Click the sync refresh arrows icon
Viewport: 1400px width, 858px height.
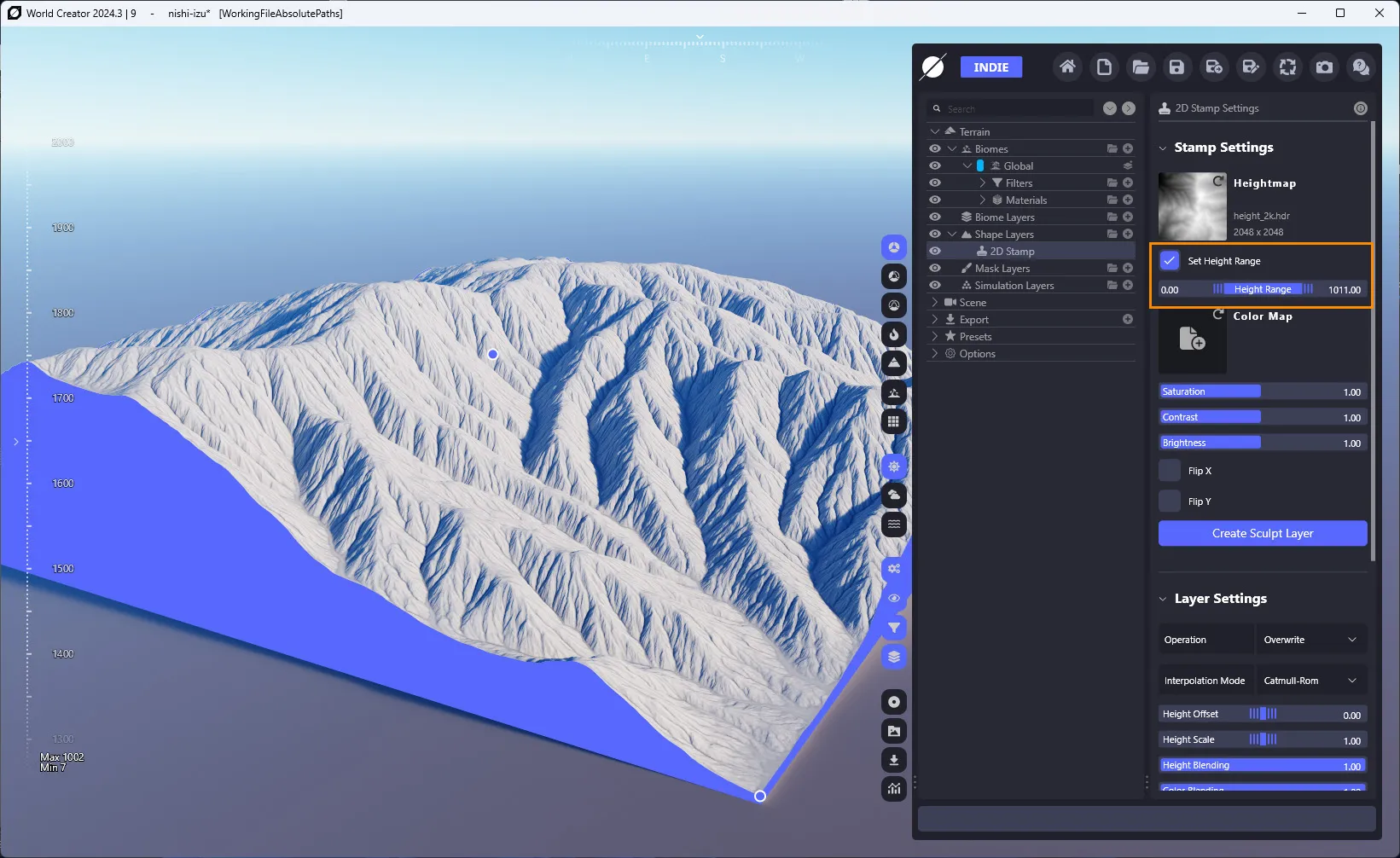pos(1287,67)
